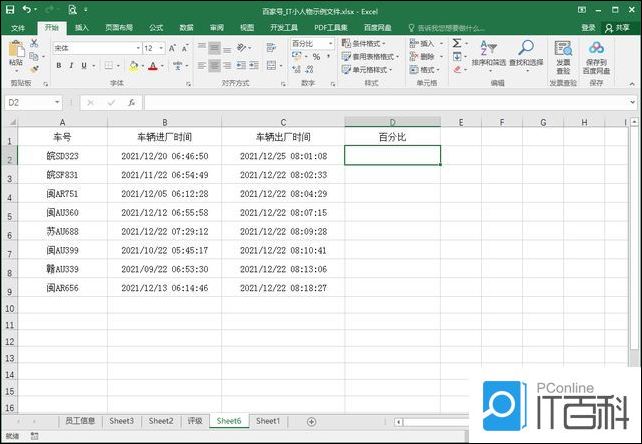Click the percent style button
Image resolution: width=642 pixels, height=444 pixels.
(316, 57)
